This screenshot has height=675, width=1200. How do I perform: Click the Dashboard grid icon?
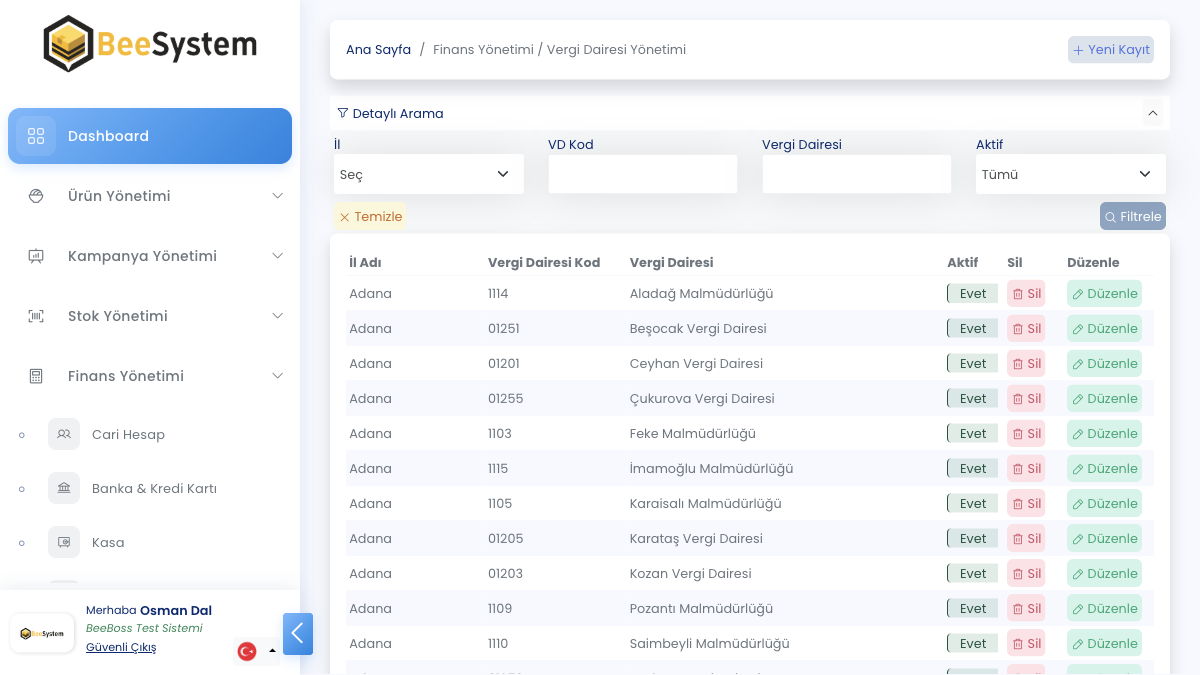[x=36, y=136]
